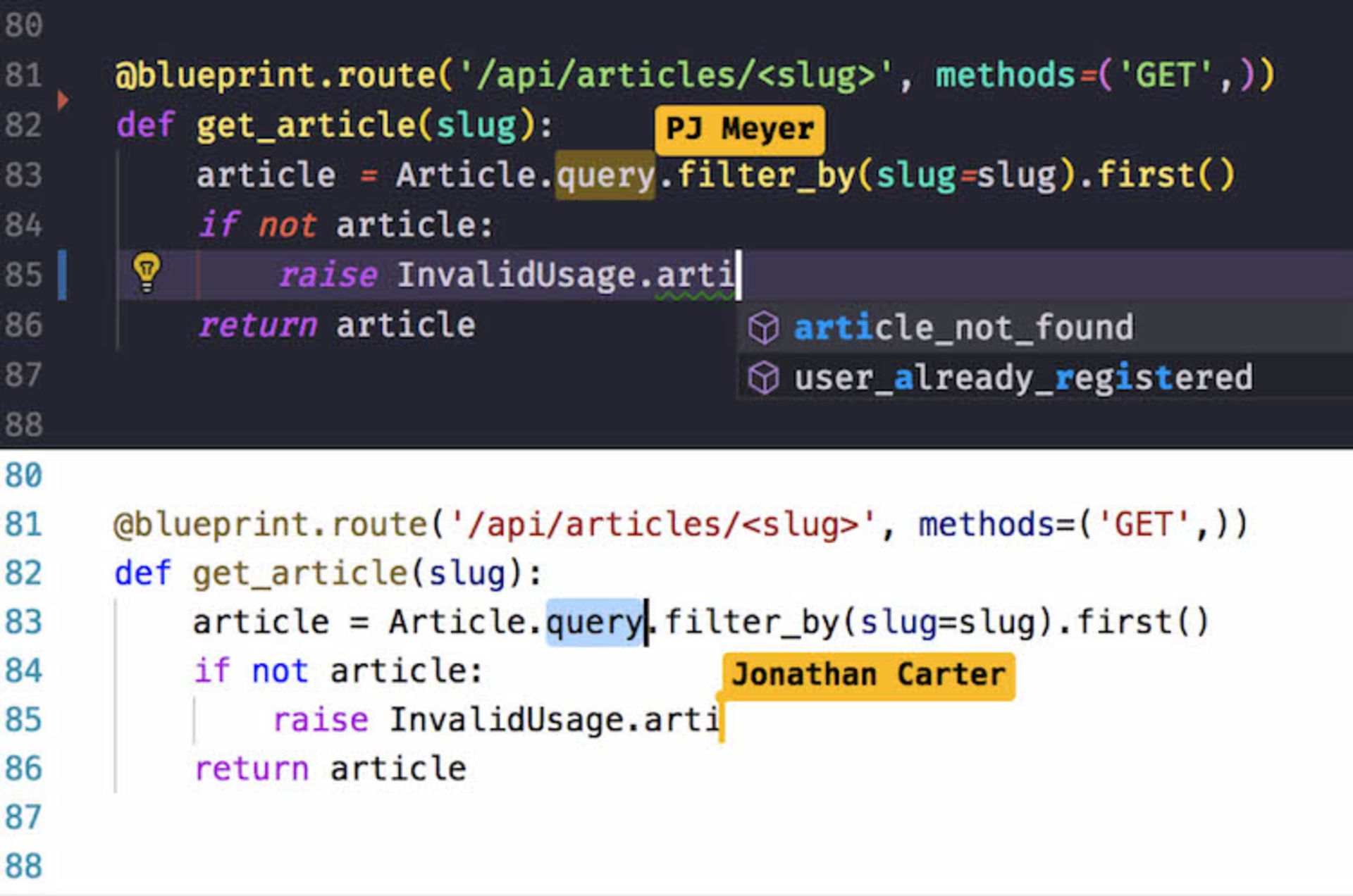Image resolution: width=1353 pixels, height=896 pixels.
Task: Click 'InvalidUsage' in the dark editor
Action: pos(517,275)
